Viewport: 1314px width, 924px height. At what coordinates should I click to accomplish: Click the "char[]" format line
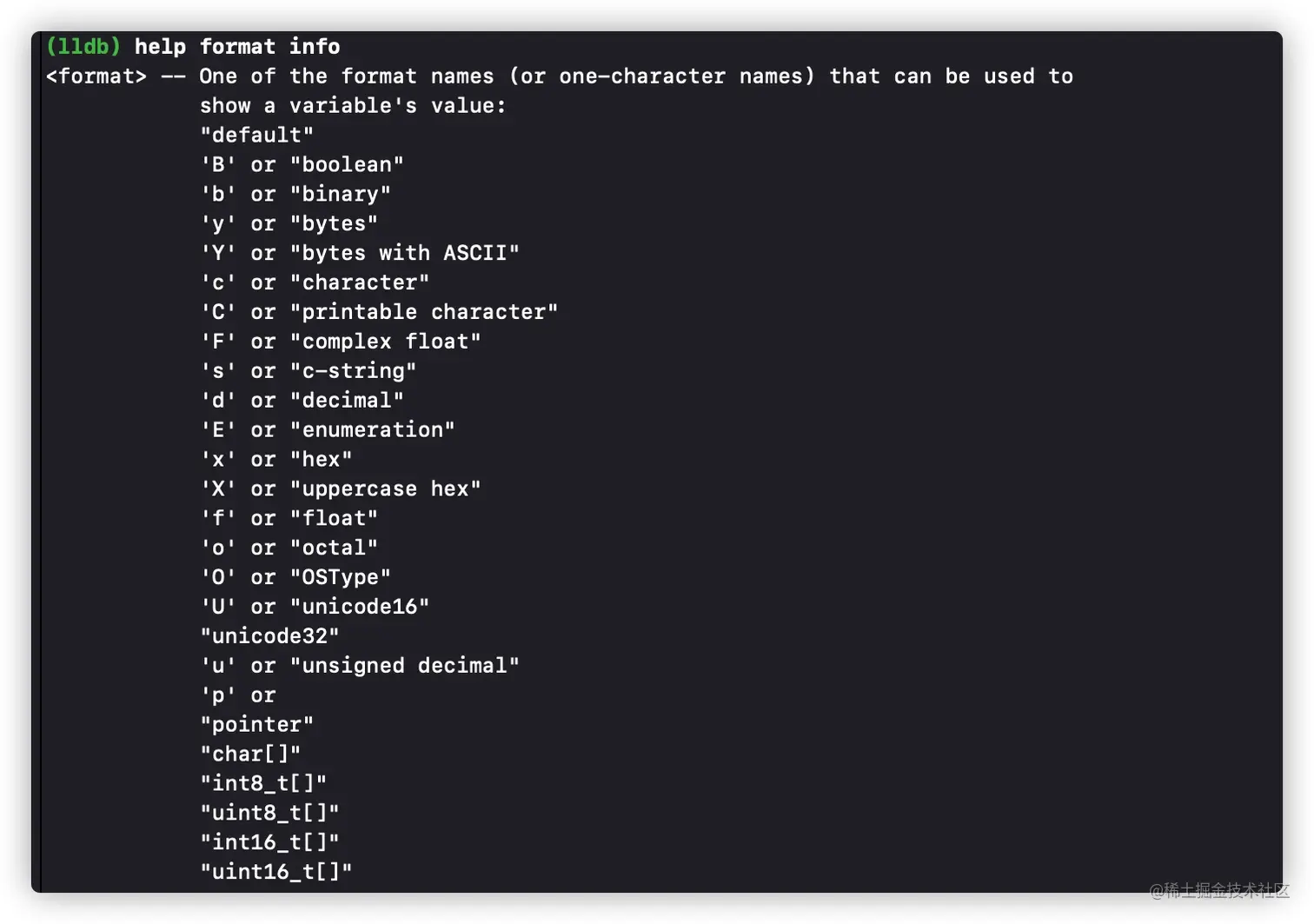pos(250,754)
